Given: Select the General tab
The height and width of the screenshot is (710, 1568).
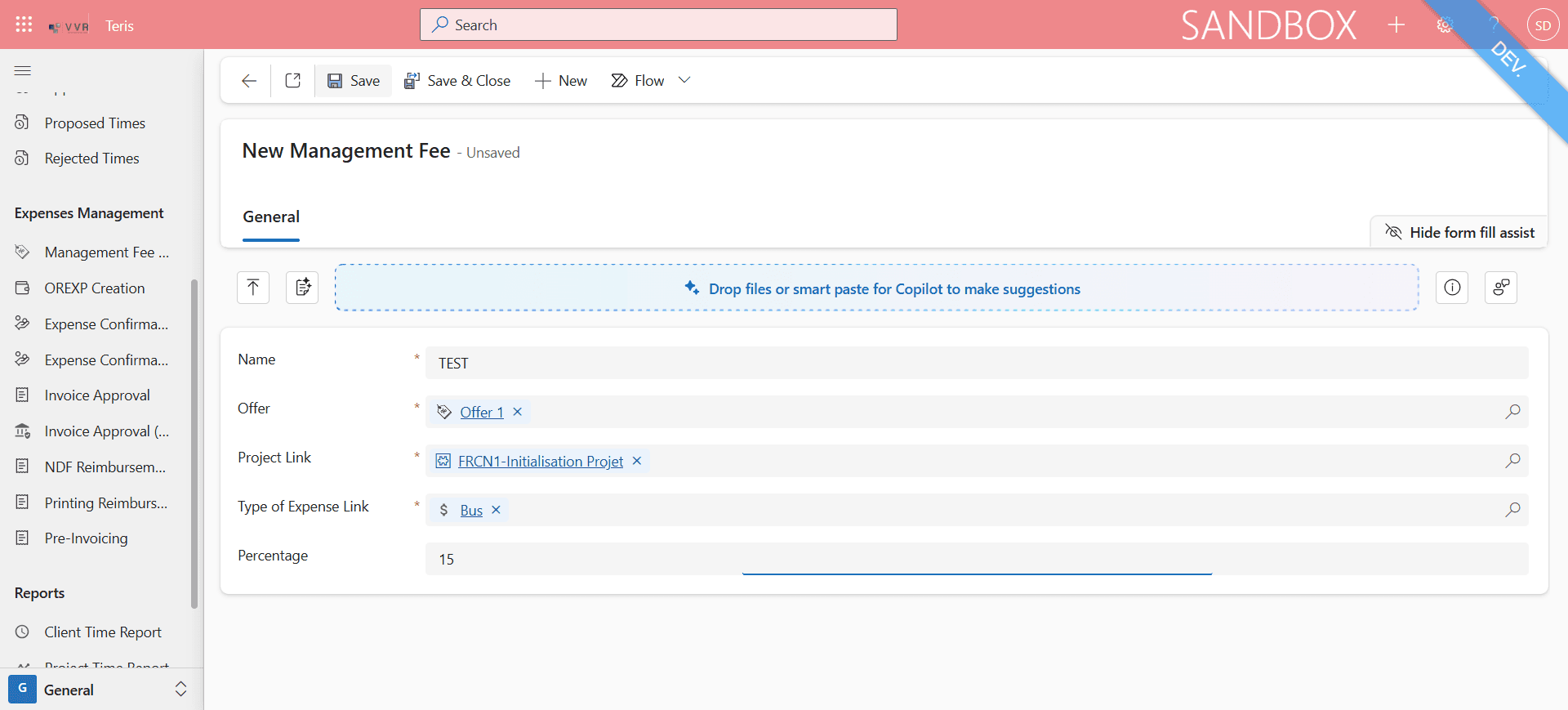Looking at the screenshot, I should (x=271, y=217).
